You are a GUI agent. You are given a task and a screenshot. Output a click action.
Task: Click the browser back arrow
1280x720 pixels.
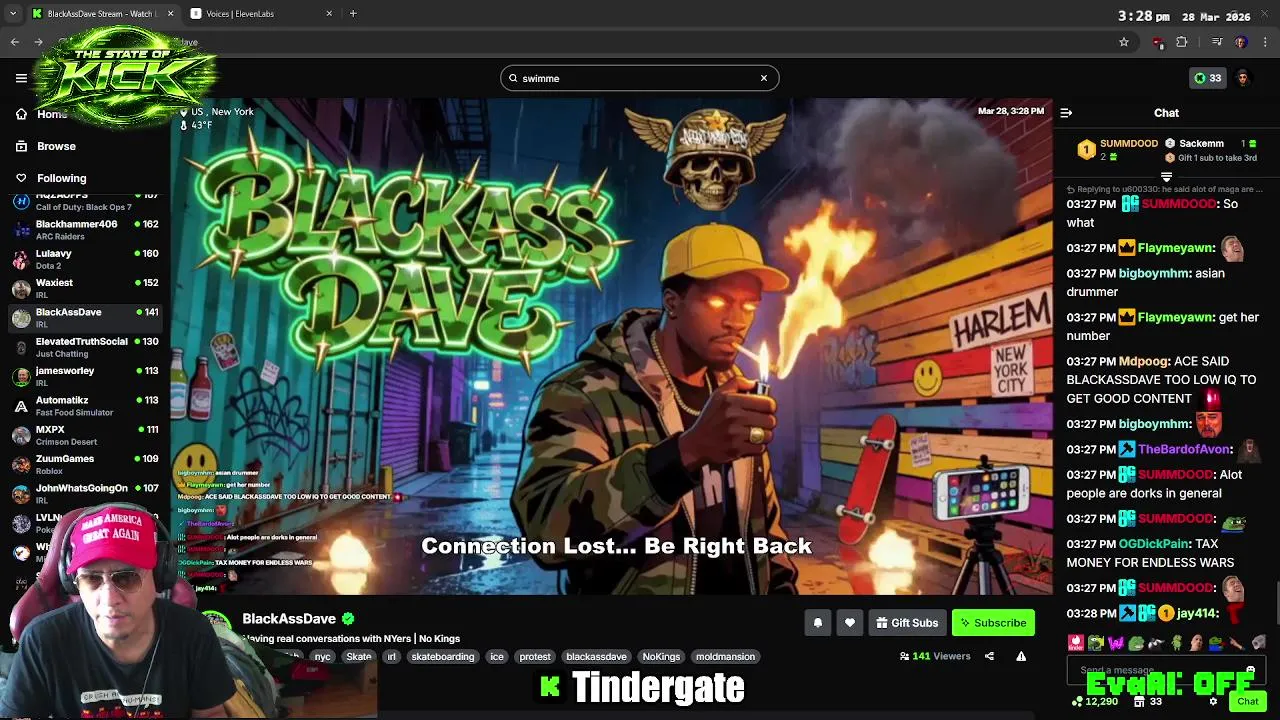pyautogui.click(x=14, y=42)
